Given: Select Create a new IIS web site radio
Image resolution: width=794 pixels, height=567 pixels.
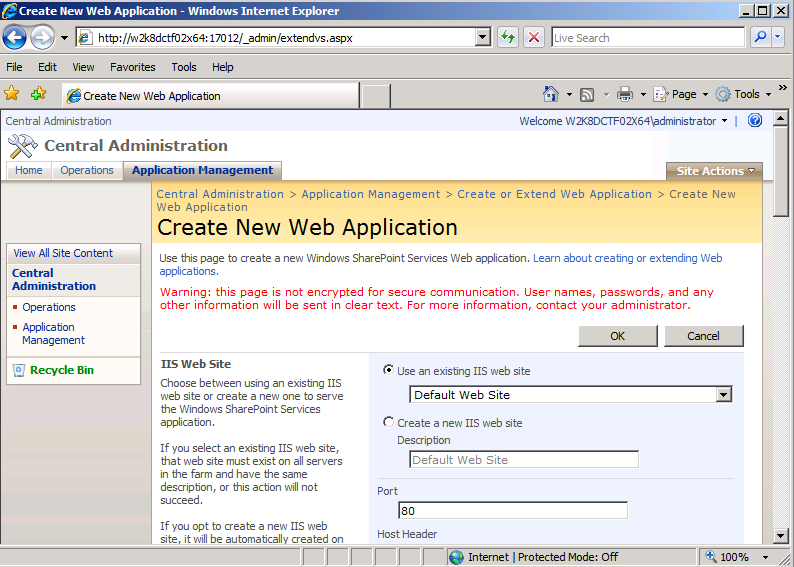Looking at the screenshot, I should point(388,422).
